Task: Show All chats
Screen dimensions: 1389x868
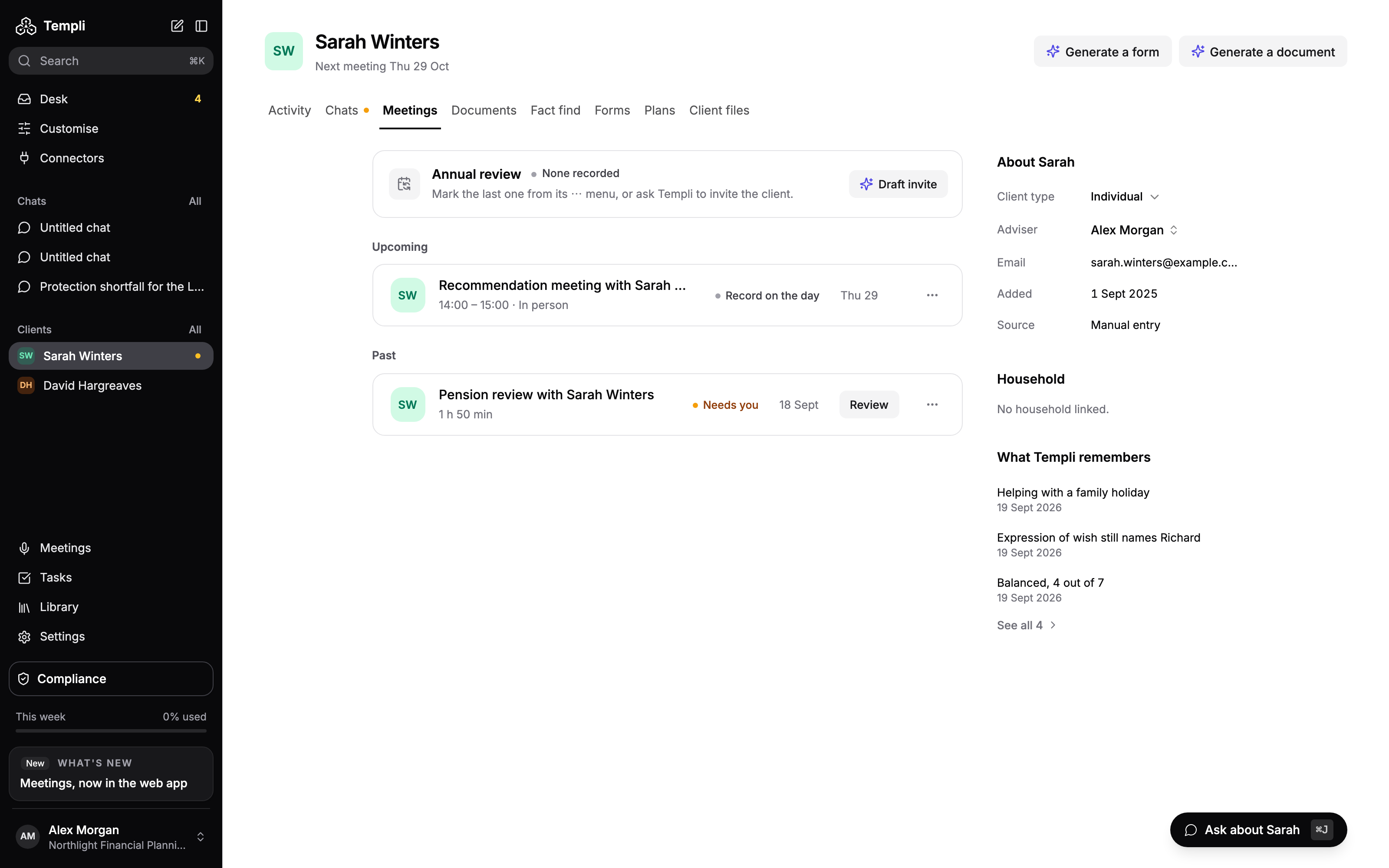Action: (195, 201)
